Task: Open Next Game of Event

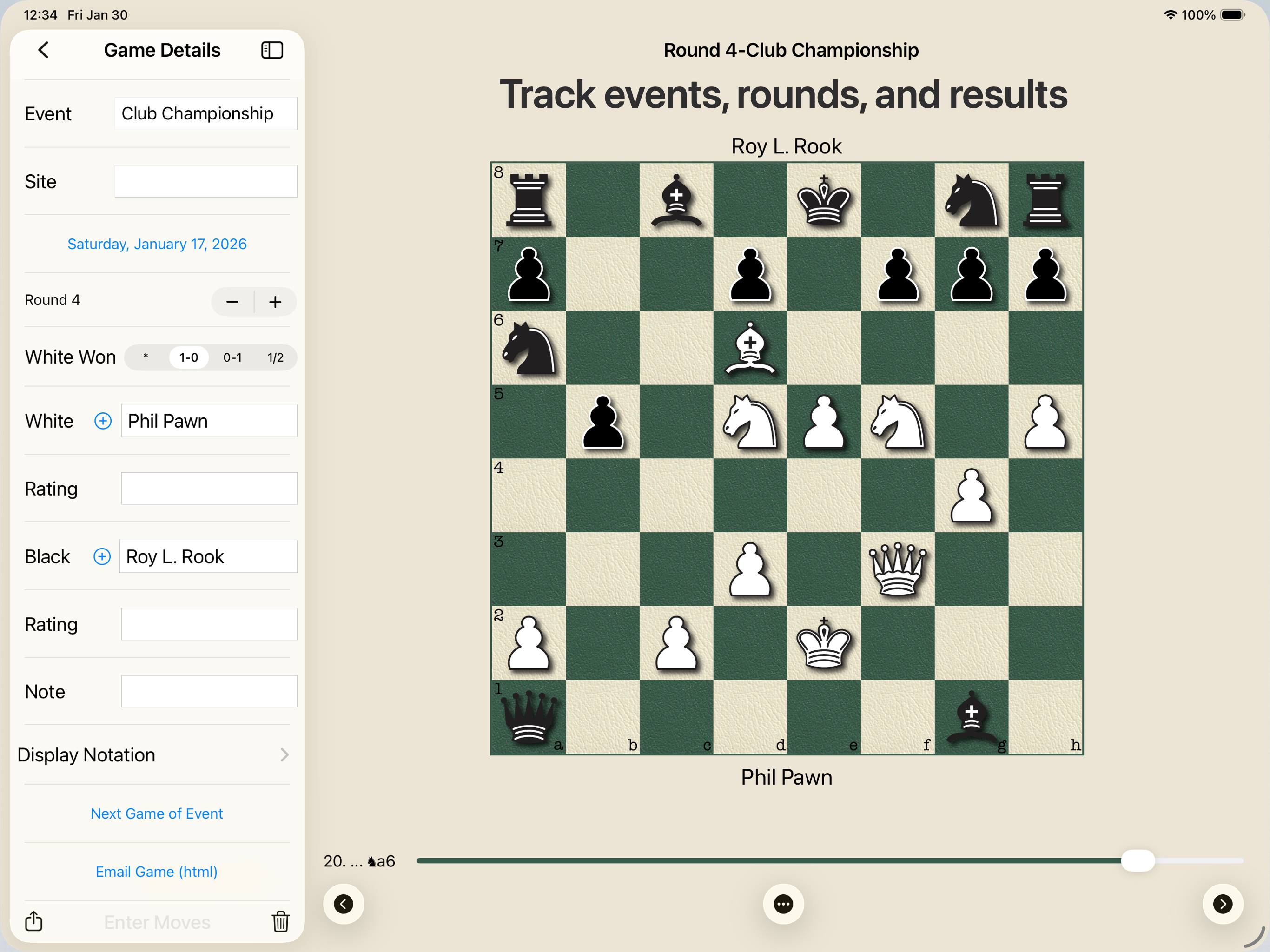Action: [157, 813]
